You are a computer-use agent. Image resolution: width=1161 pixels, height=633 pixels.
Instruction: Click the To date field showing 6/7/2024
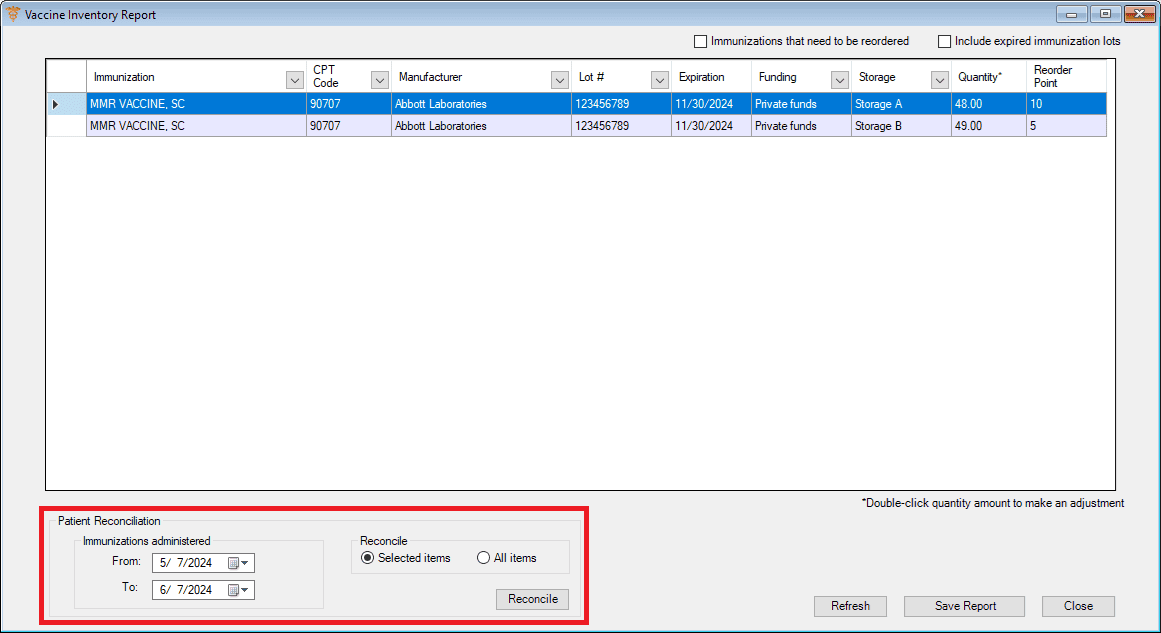(x=203, y=590)
